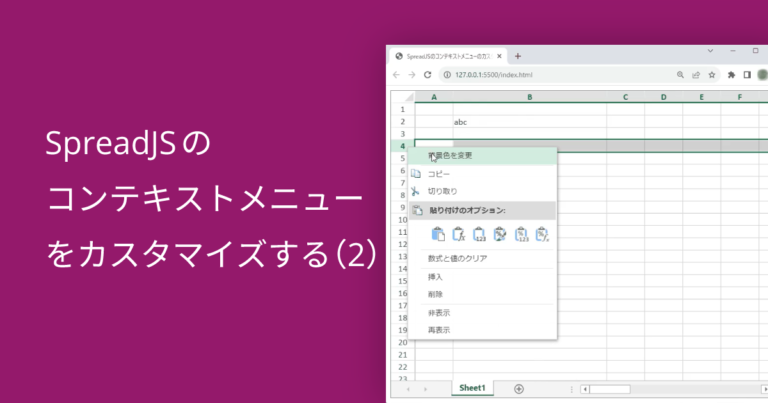Viewport: 768px width, 403px height.
Task: Click the address bar URL 127.0.0.1:5500/index.html
Action: (x=494, y=75)
